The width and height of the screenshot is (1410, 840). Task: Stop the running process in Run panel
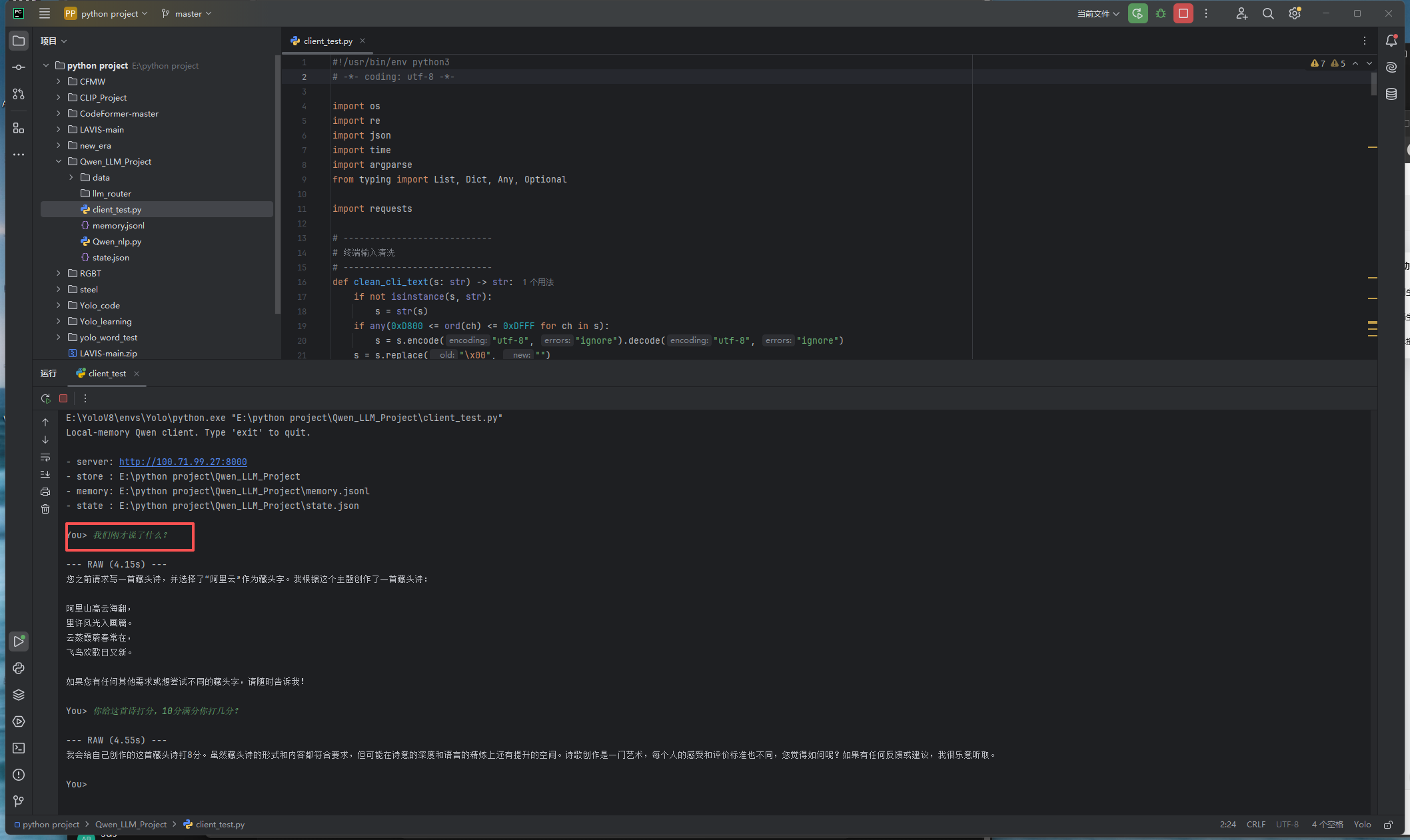63,398
